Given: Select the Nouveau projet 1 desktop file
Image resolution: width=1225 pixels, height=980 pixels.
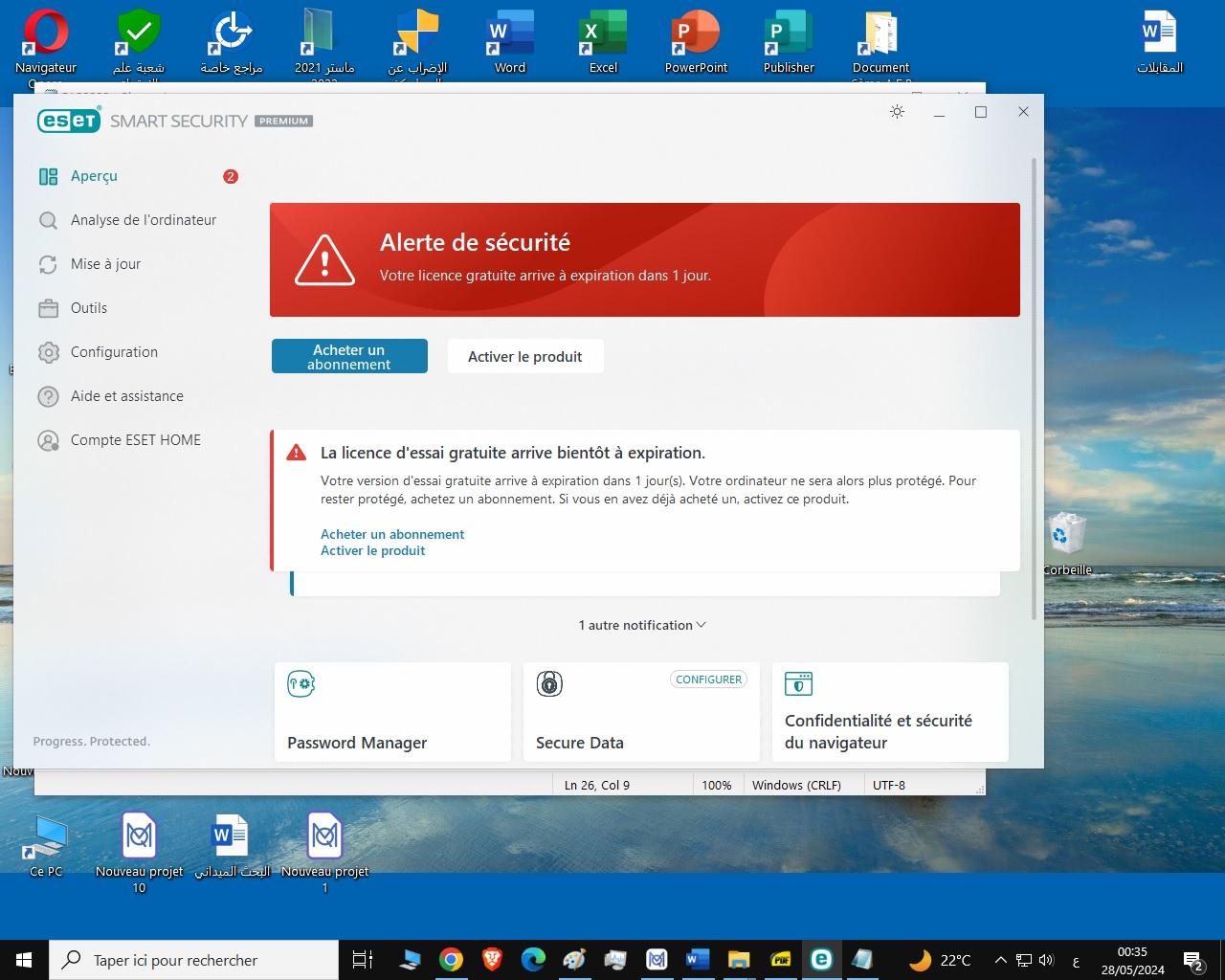Looking at the screenshot, I should click(324, 852).
